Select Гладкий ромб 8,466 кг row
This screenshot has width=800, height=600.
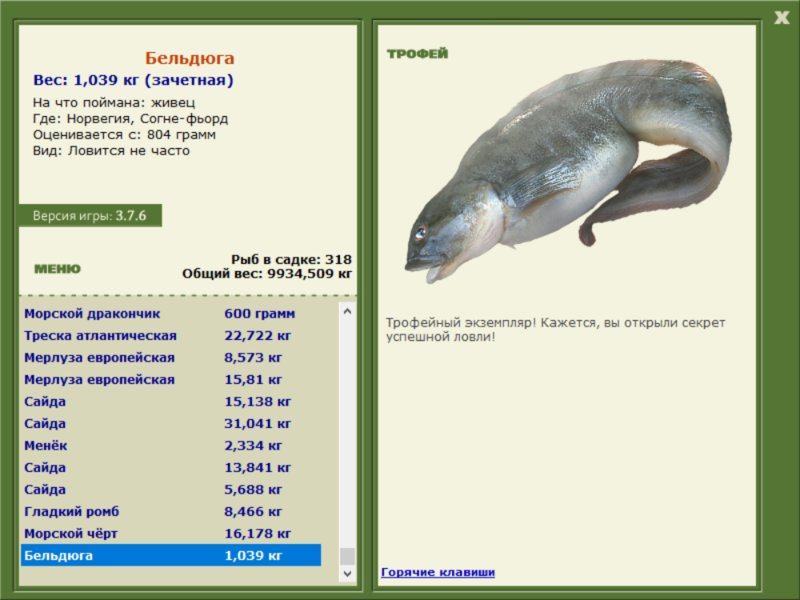171,511
